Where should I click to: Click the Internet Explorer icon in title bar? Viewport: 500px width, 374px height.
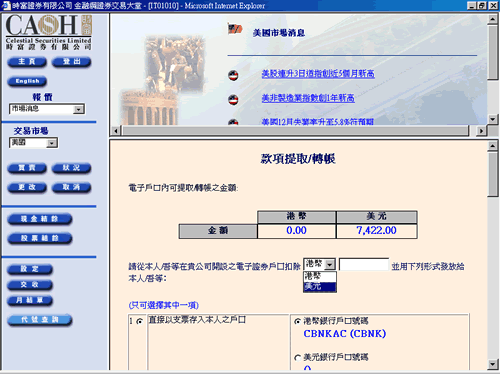(x=6, y=6)
